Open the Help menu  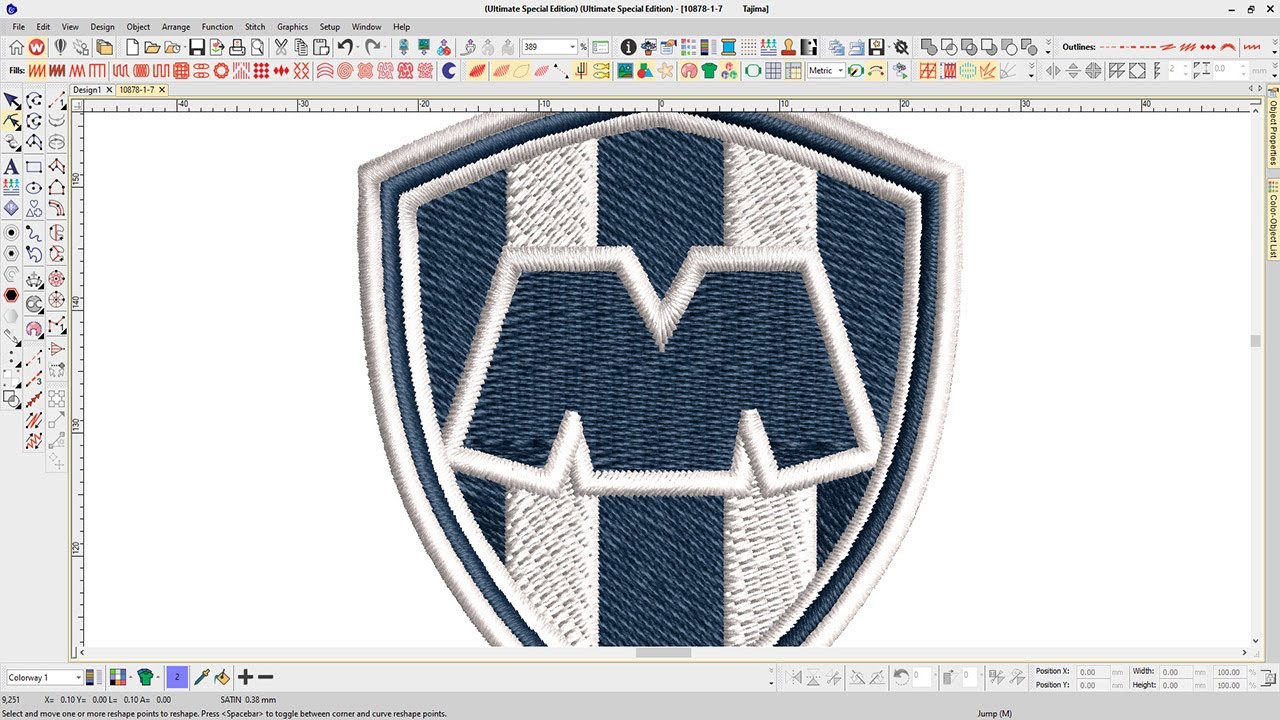pos(401,27)
